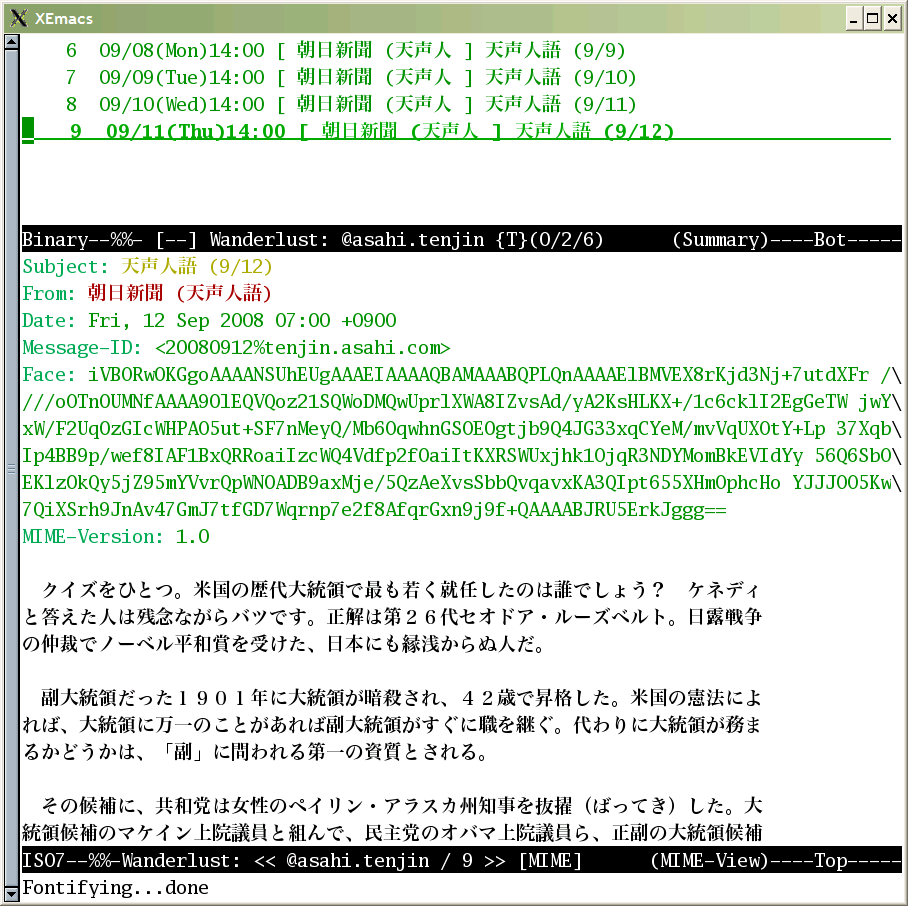Click the XEmacs title bar text
This screenshot has height=906, width=908.
coord(64,19)
